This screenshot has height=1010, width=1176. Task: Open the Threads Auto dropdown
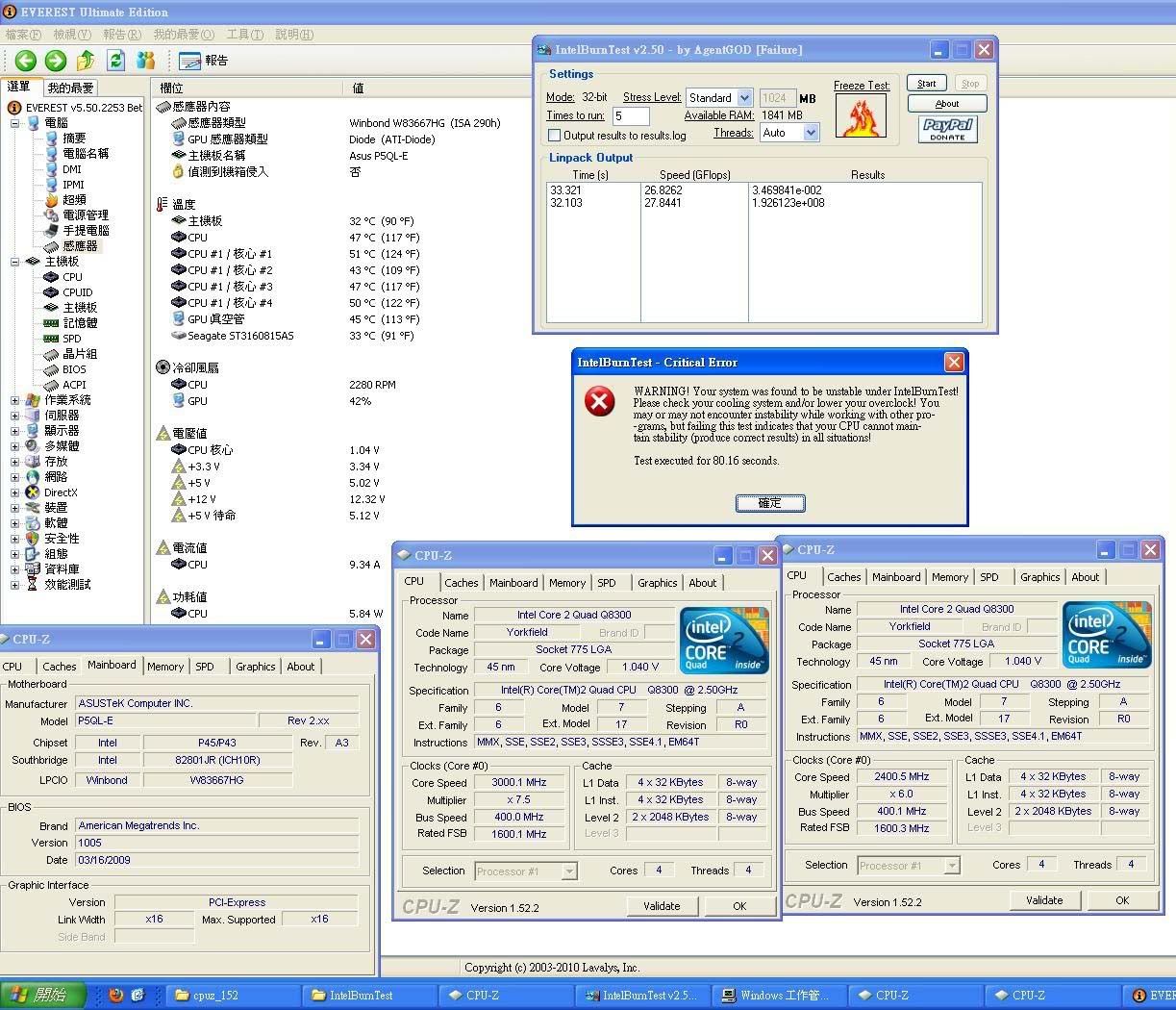click(x=812, y=134)
